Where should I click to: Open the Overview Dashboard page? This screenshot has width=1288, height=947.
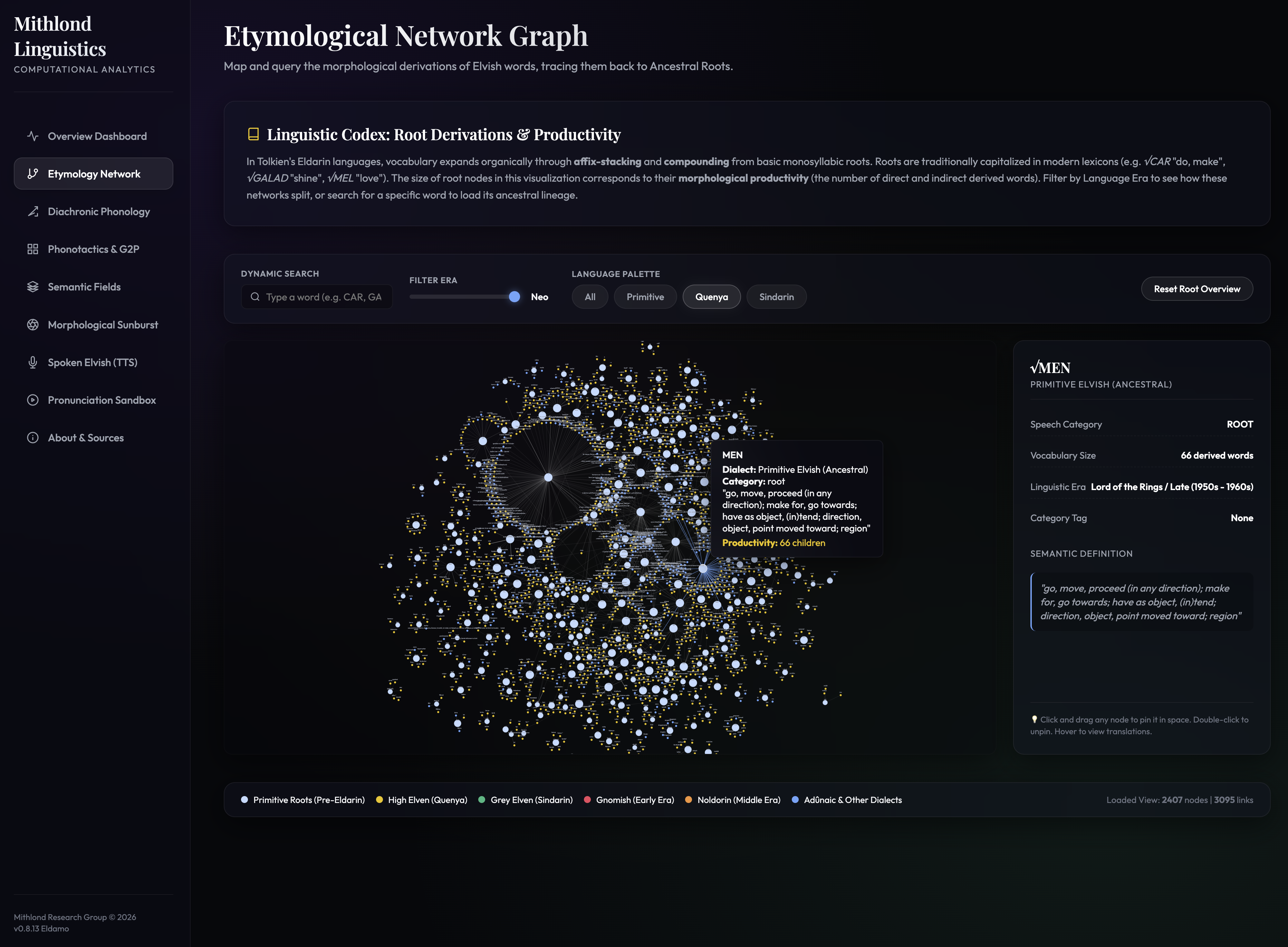(x=94, y=136)
